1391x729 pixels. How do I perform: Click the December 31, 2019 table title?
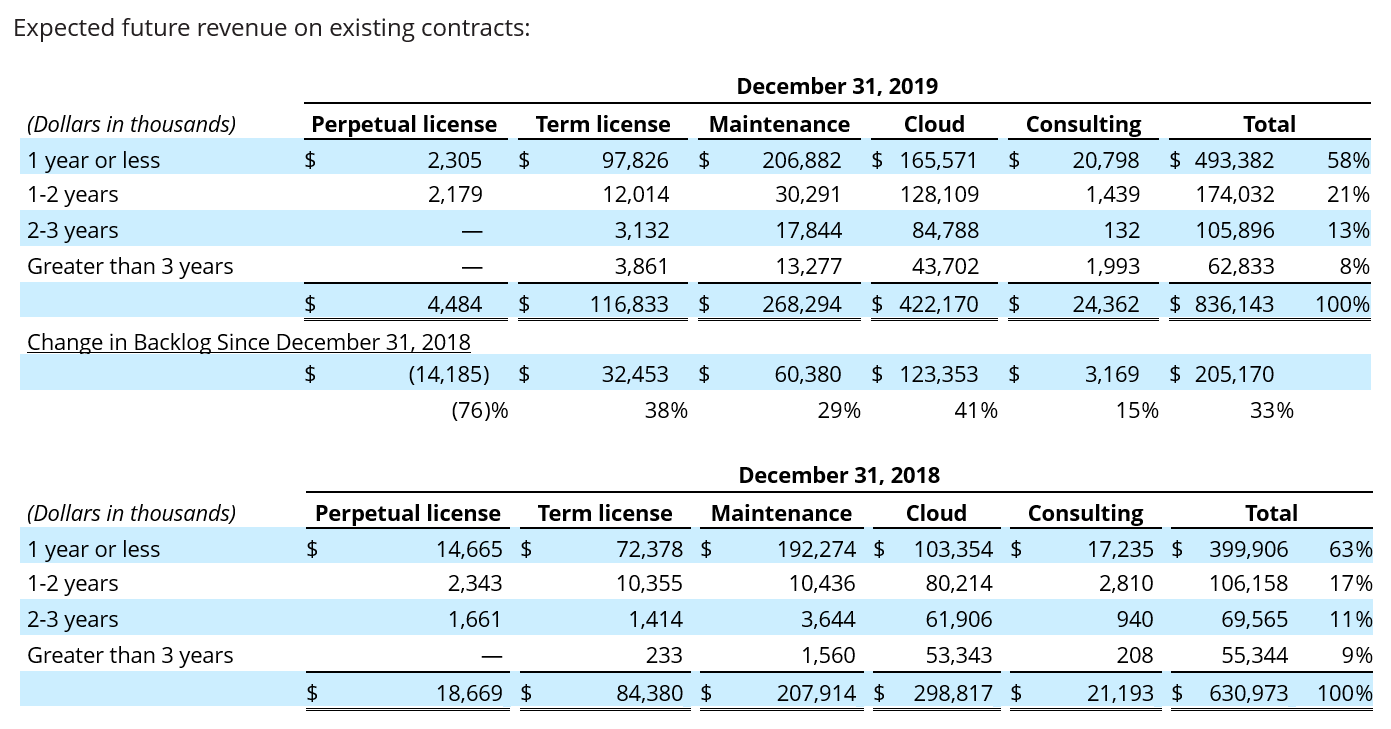click(837, 86)
